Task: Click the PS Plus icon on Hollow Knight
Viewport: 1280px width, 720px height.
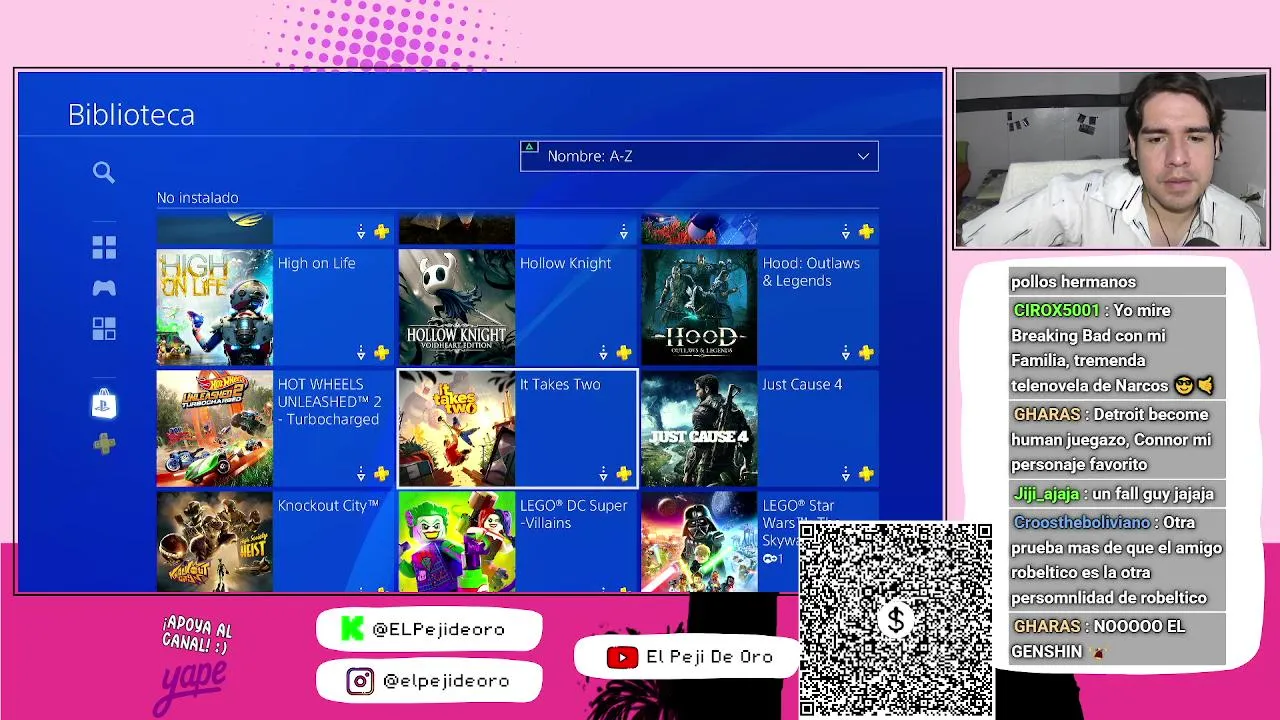Action: 623,353
